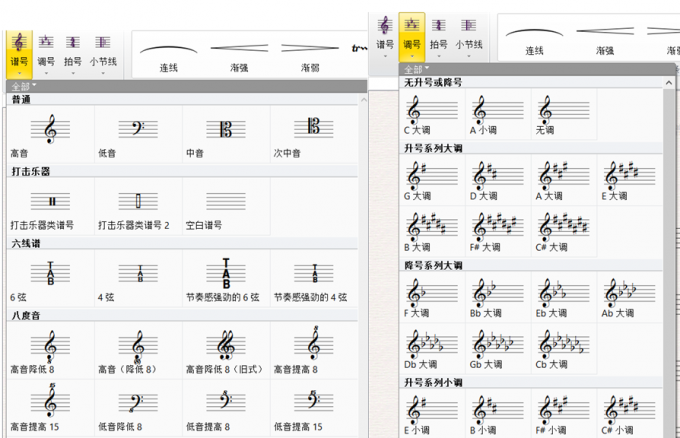This screenshot has width=680, height=438.
Task: Pick the 空白谱号 blank clef
Action: point(226,206)
